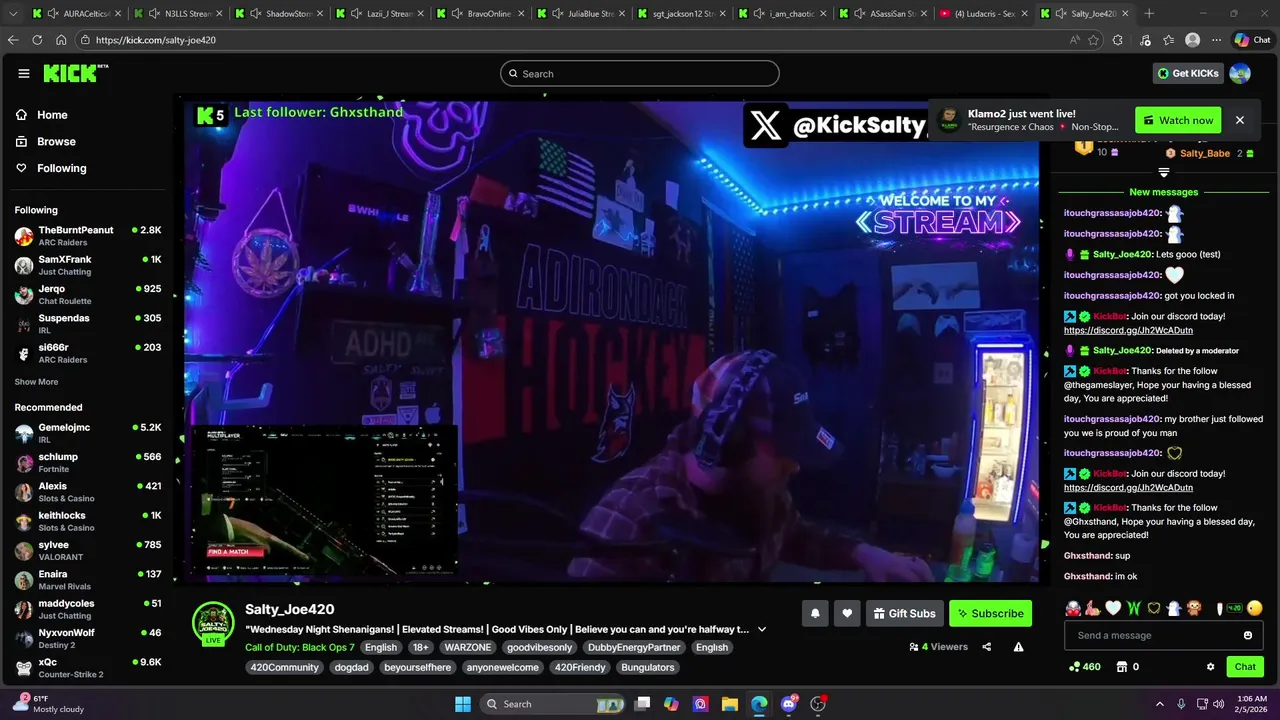
Task: Click the browser refresh button
Action: pyautogui.click(x=37, y=40)
